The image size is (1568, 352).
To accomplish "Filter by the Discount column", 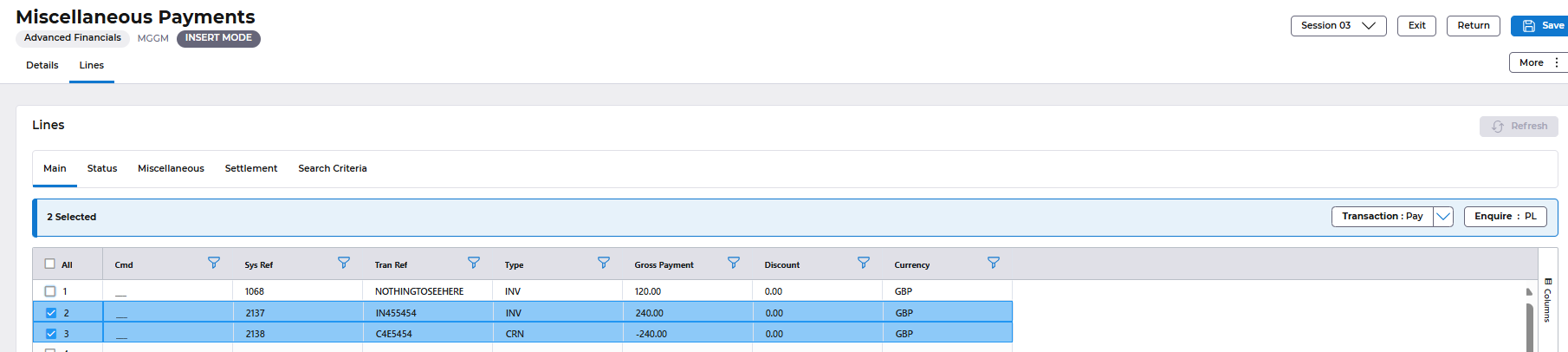I will coord(864,263).
